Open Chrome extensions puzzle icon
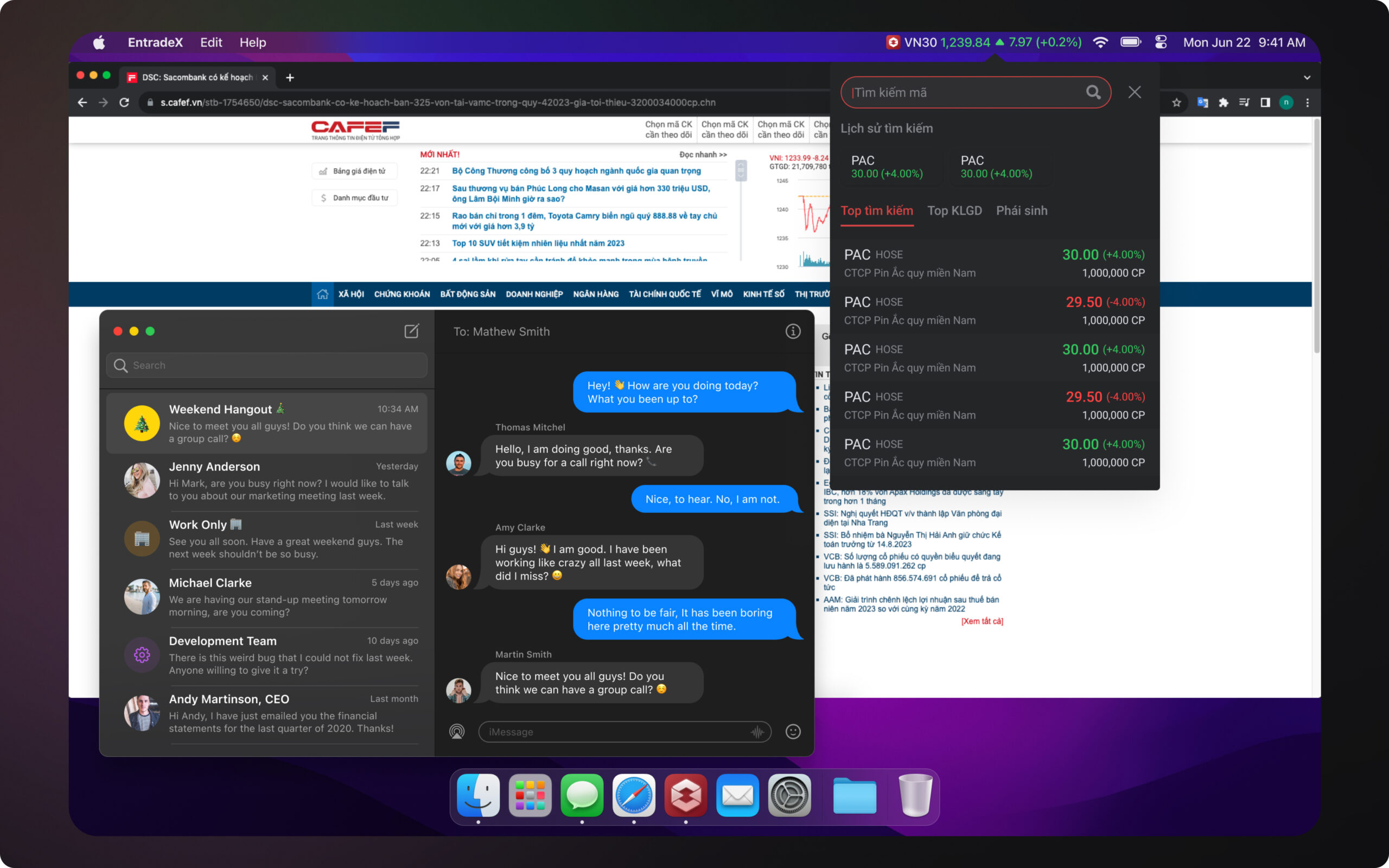1389x868 pixels. coord(1223,103)
